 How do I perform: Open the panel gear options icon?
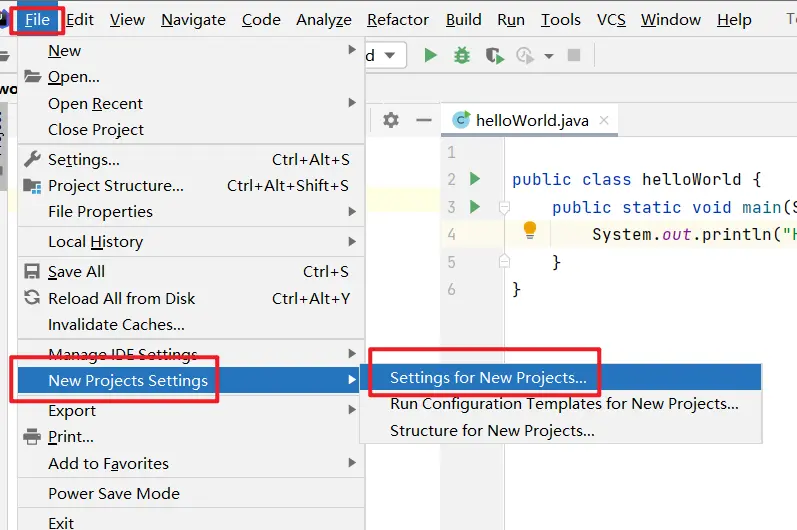(391, 120)
